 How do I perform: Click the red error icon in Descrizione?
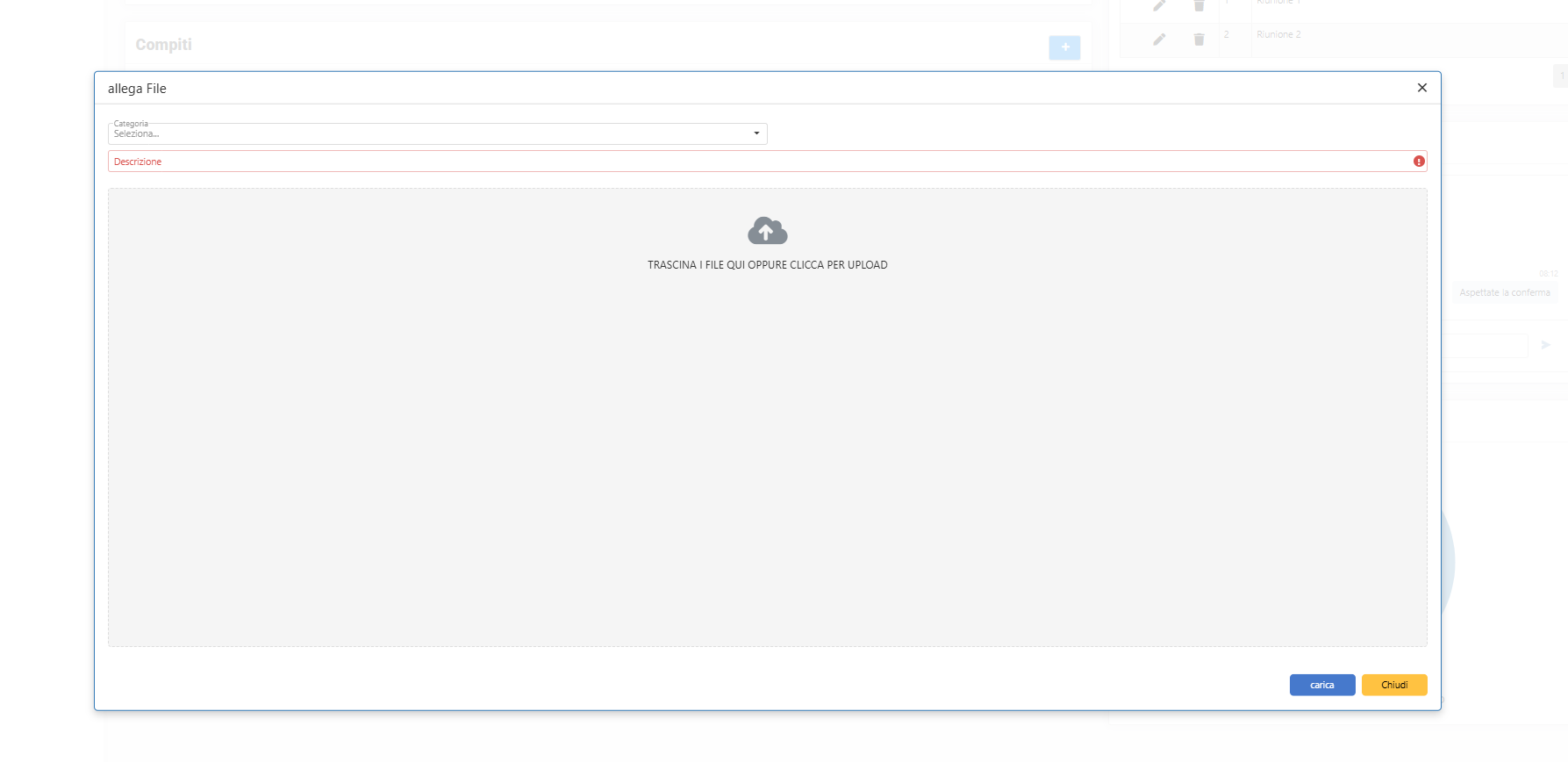coord(1418,162)
